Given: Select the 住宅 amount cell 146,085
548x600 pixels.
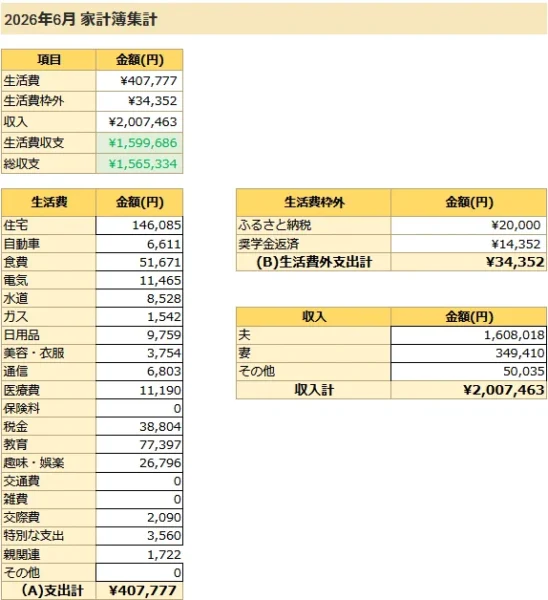Looking at the screenshot, I should [x=139, y=225].
